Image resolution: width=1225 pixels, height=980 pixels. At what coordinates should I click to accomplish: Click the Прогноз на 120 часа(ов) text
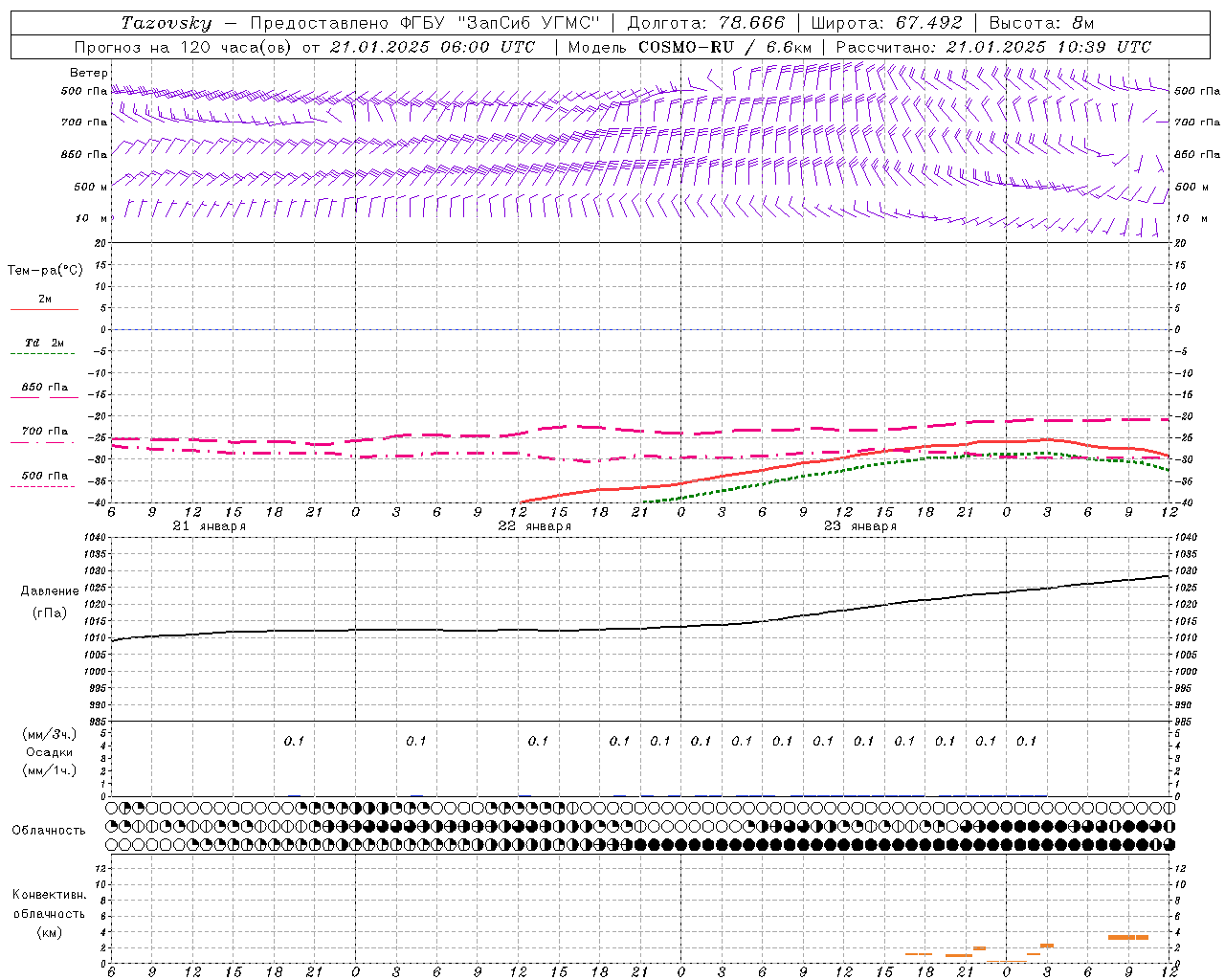tap(185, 47)
